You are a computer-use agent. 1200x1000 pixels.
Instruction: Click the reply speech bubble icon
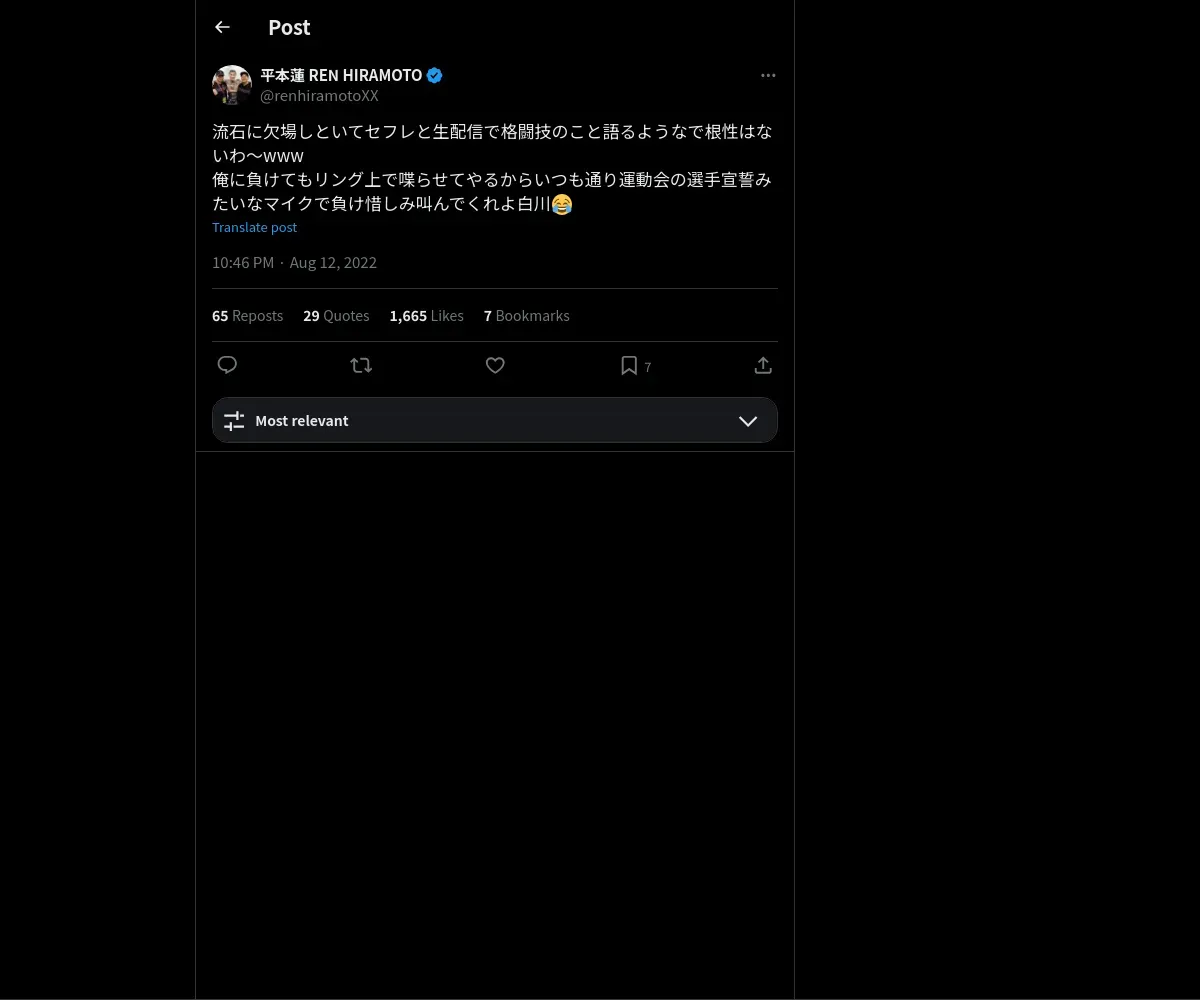pyautogui.click(x=227, y=365)
